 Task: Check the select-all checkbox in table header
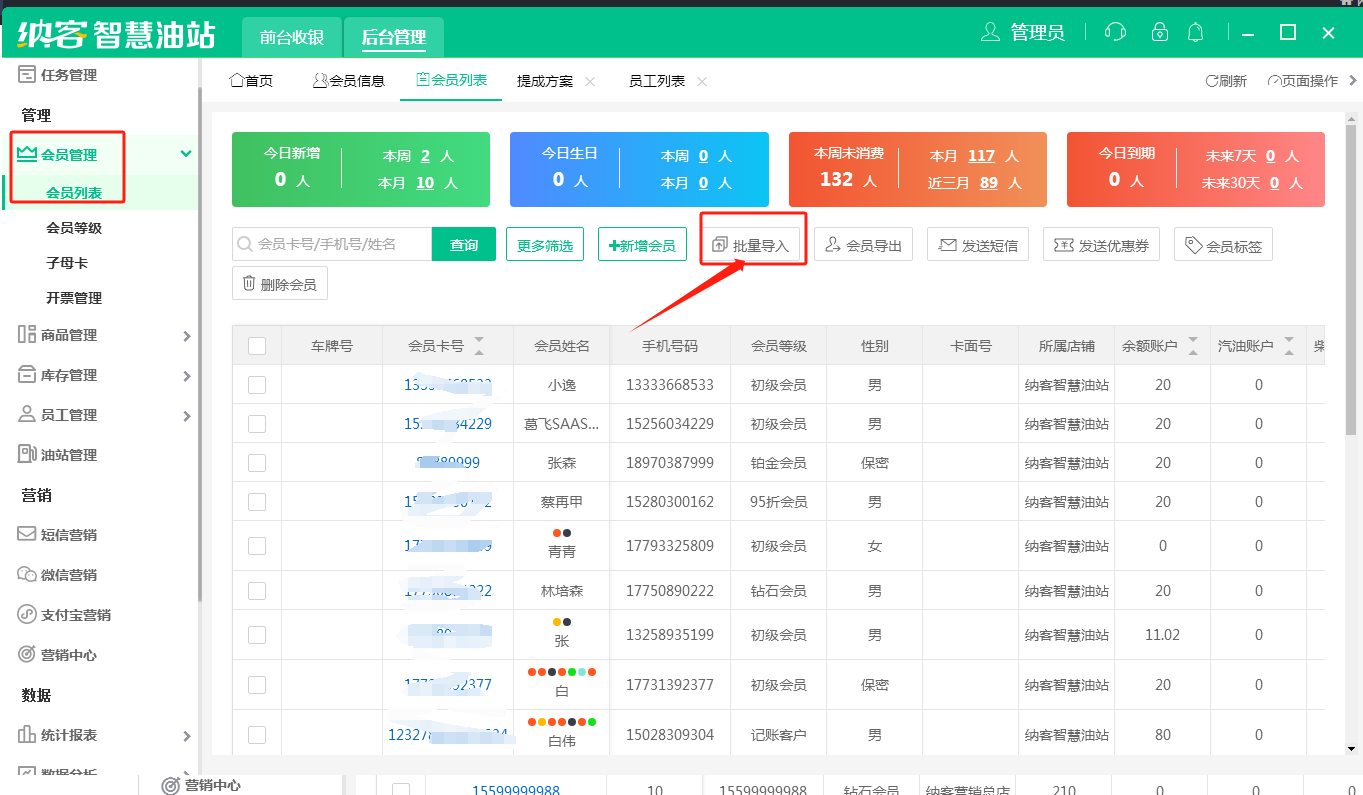point(257,346)
